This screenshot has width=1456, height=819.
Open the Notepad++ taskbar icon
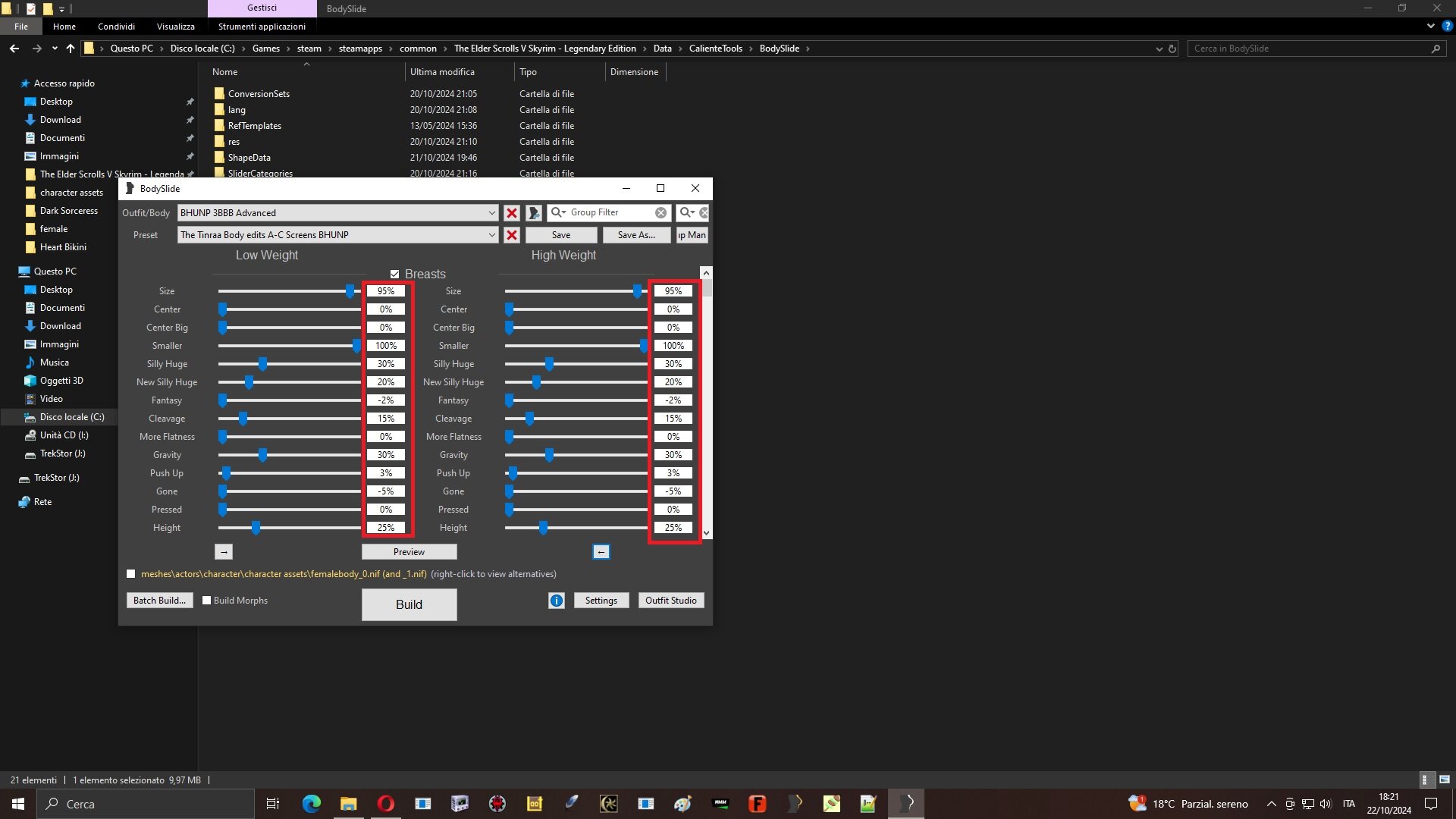tap(869, 804)
